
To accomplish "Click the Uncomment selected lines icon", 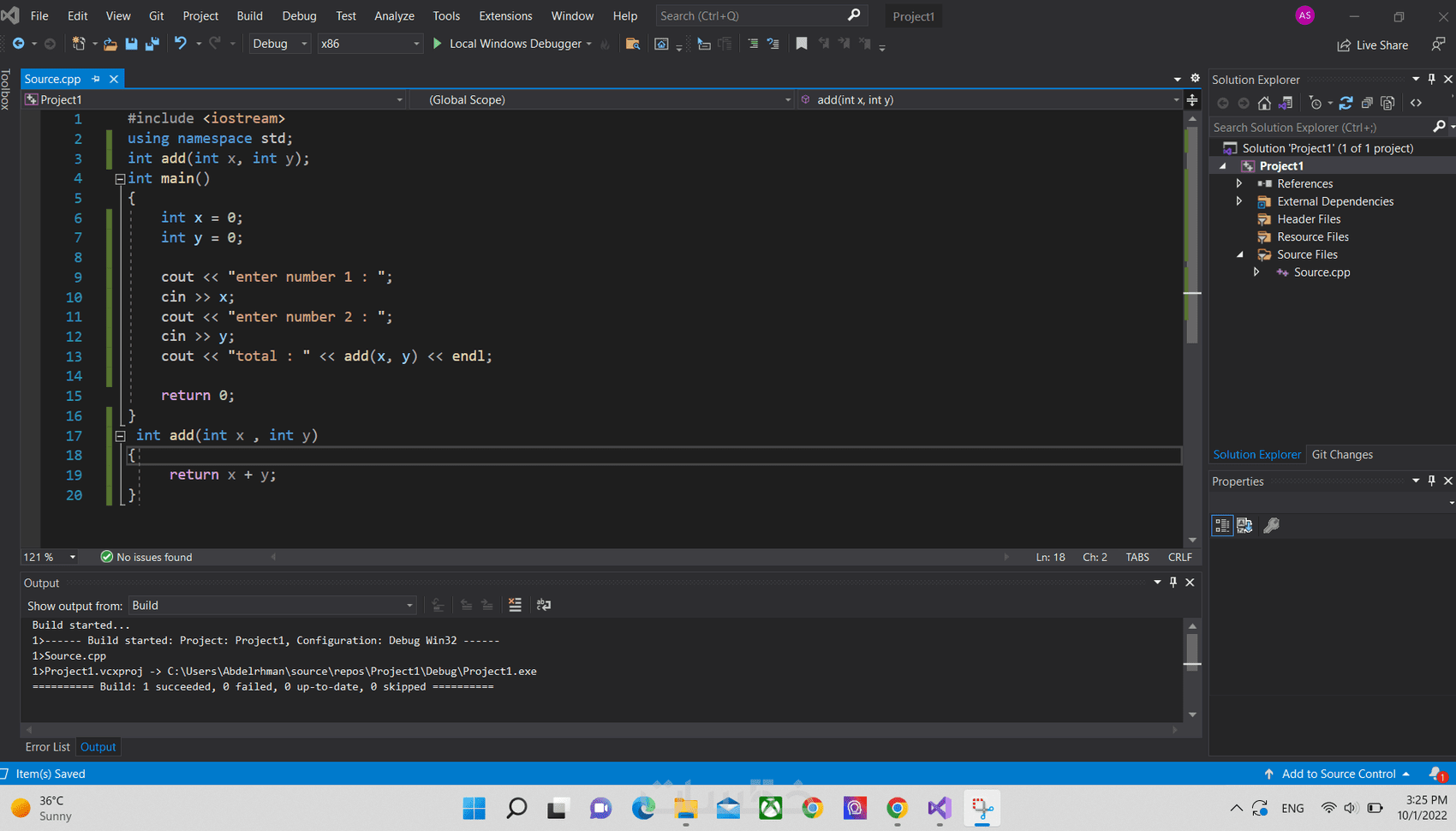I will point(773,44).
